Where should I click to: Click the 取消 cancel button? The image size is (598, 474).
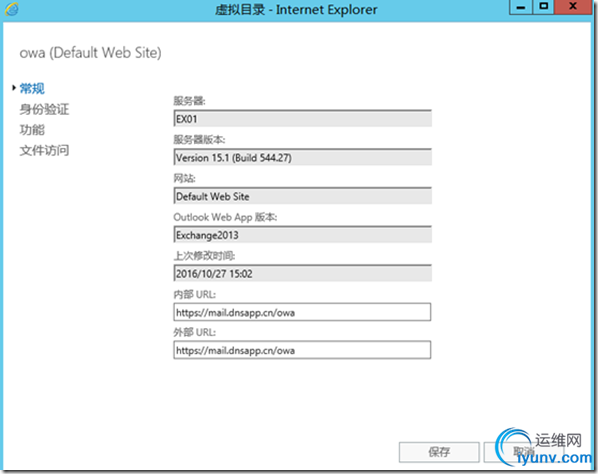523,452
